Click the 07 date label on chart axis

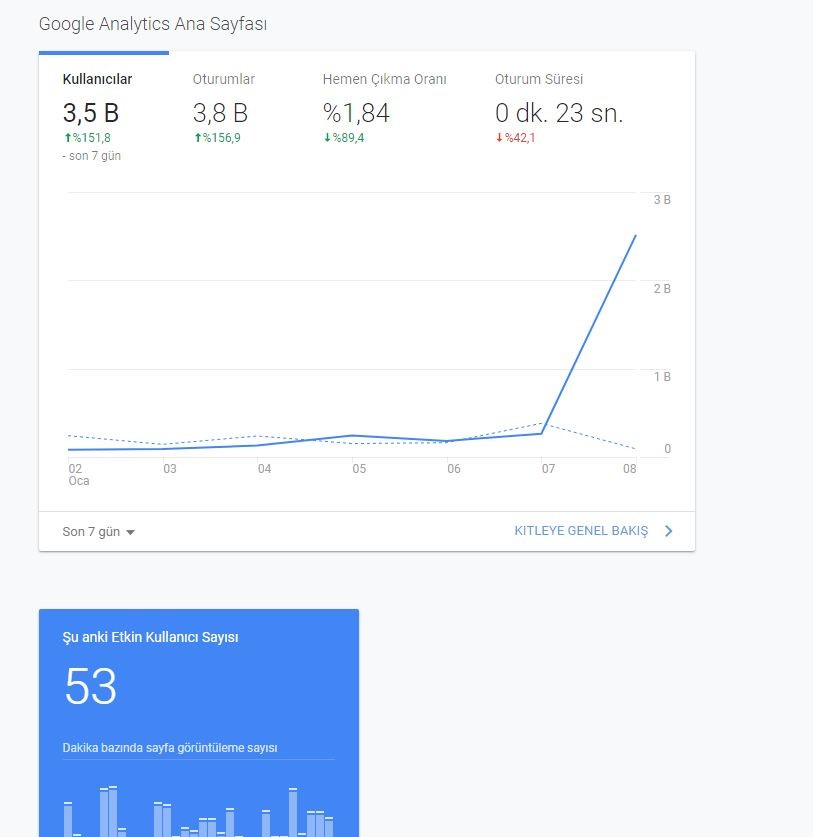click(548, 469)
